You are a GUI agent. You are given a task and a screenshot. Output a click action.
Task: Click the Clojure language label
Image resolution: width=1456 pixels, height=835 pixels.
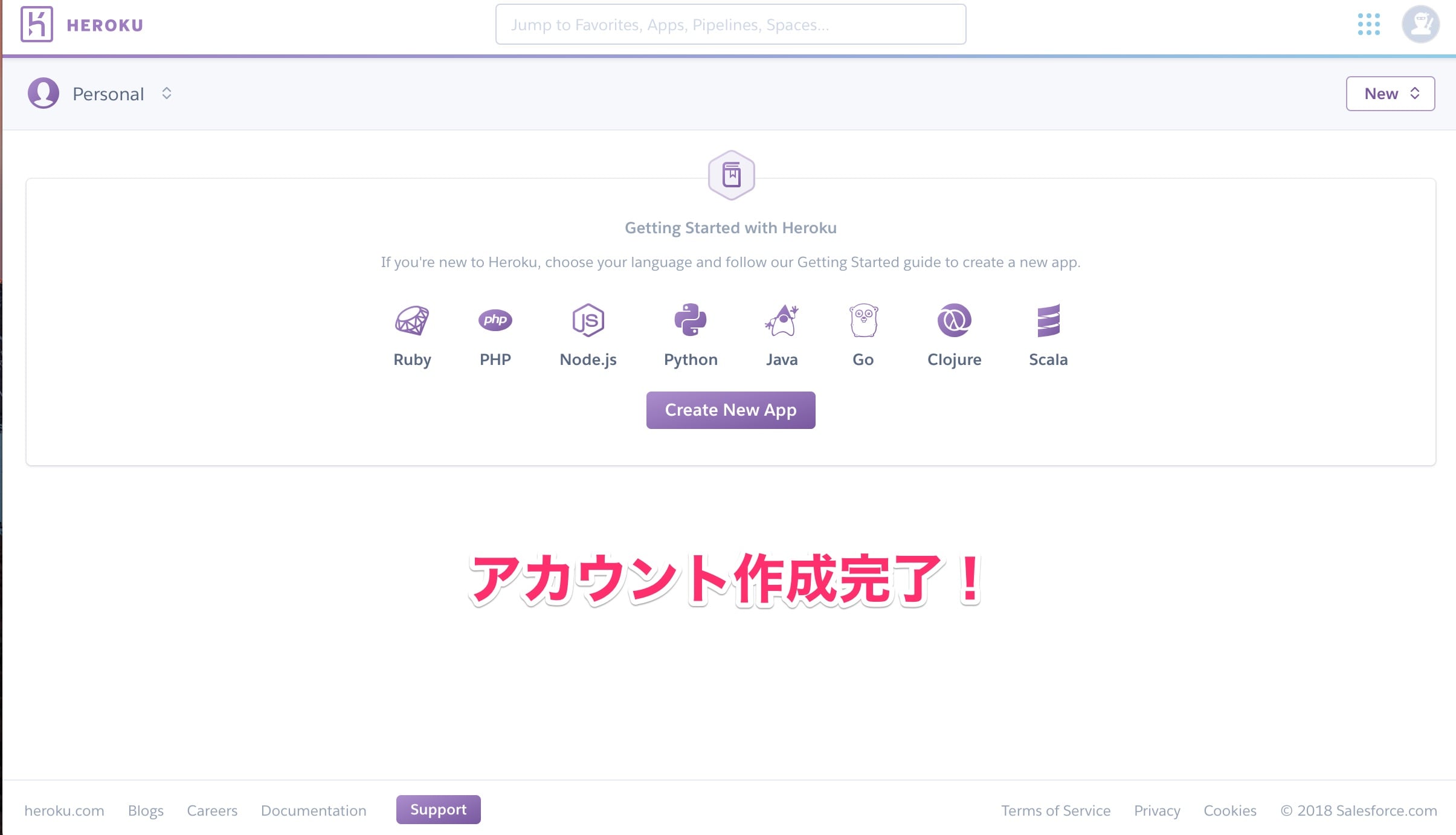[954, 359]
